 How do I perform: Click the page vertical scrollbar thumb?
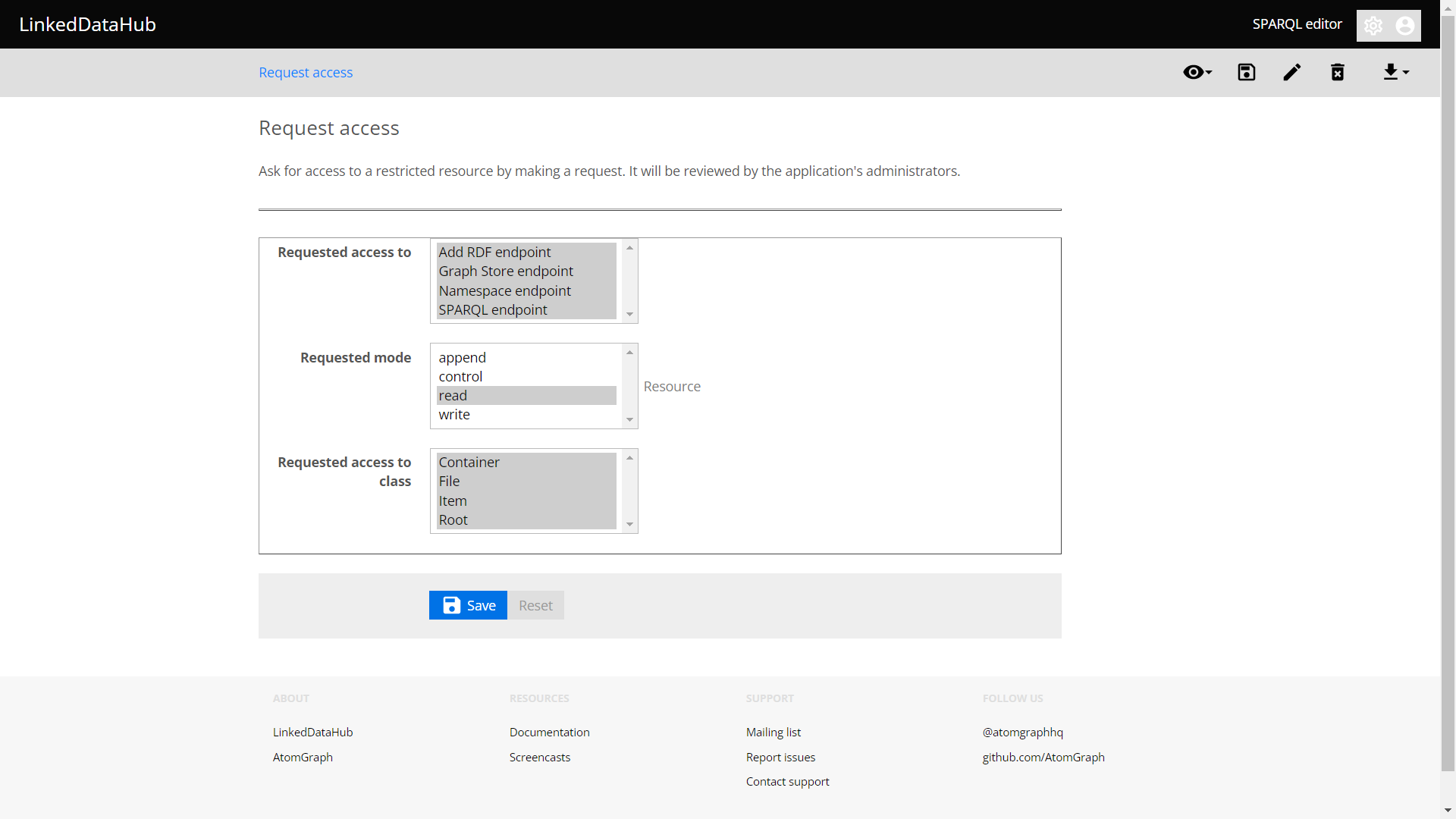pyautogui.click(x=1448, y=394)
